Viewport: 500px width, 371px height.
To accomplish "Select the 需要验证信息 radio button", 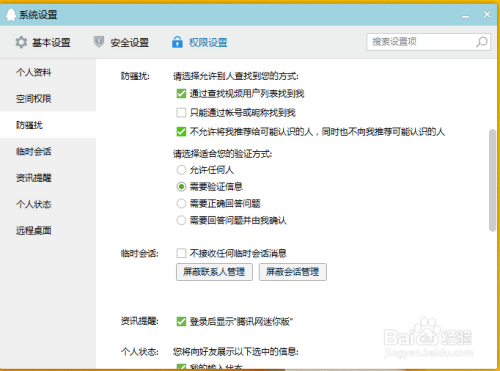I will pos(181,187).
